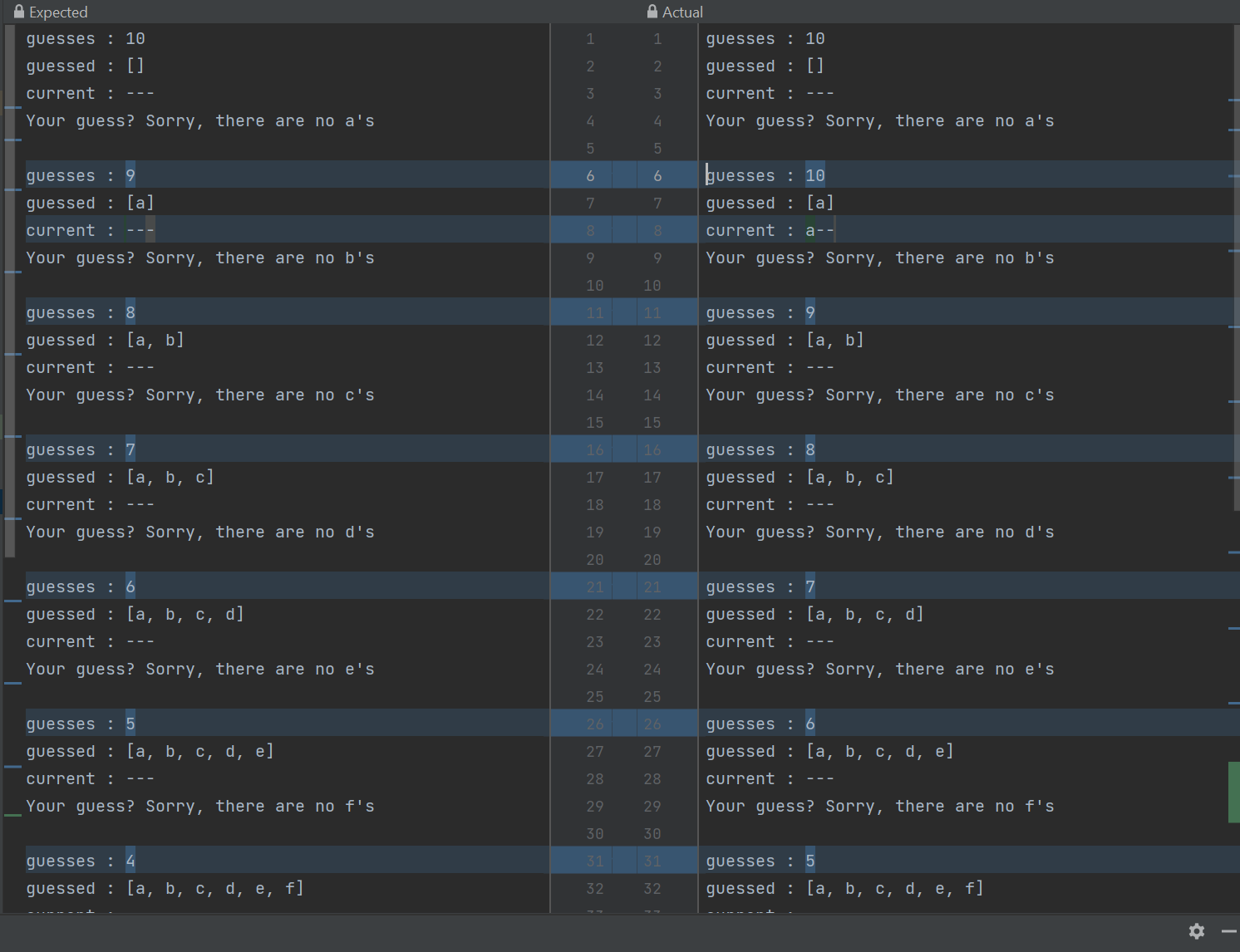1240x952 pixels.
Task: Click the Expected pane header label
Action: click(58, 12)
